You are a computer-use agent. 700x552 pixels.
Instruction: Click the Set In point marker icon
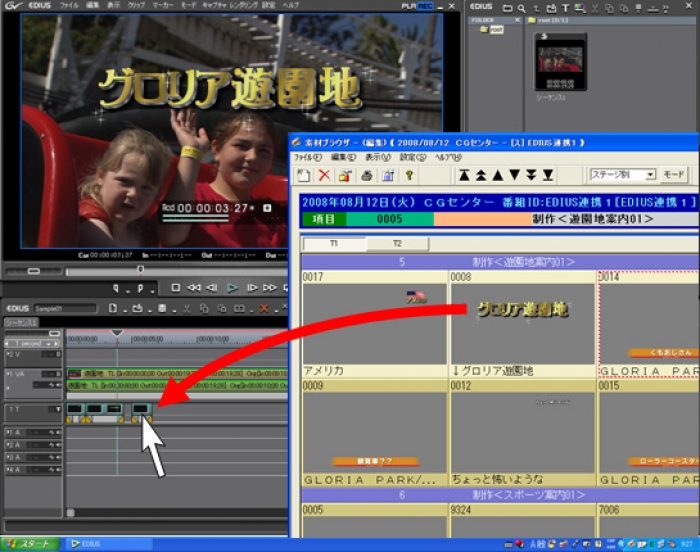click(x=116, y=288)
